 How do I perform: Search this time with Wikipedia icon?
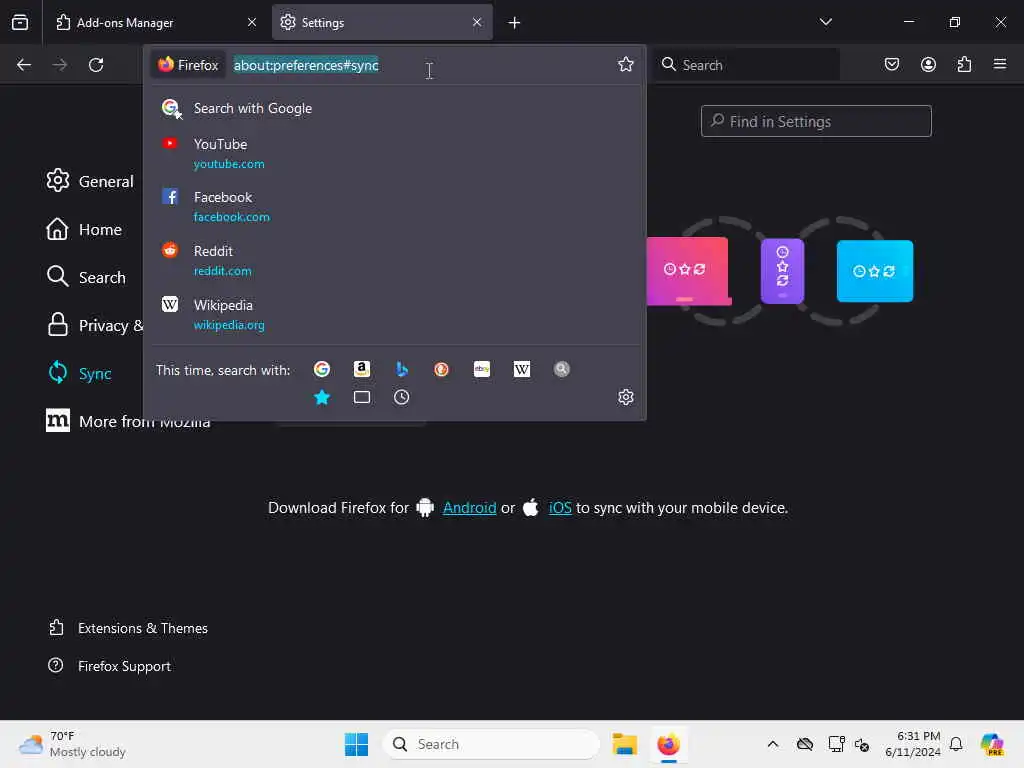[x=522, y=369]
